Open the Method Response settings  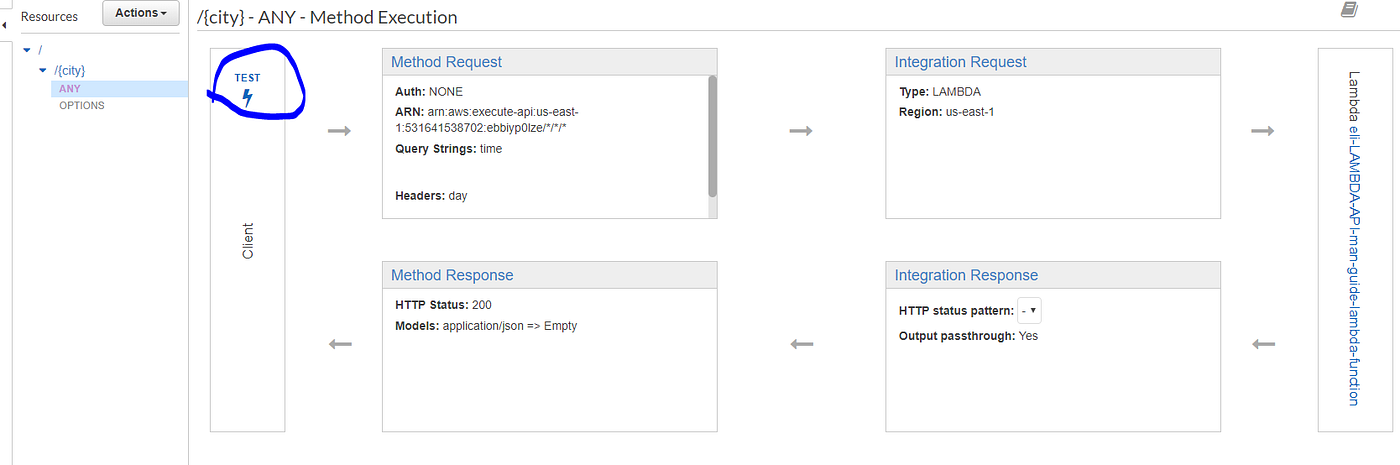(x=452, y=275)
